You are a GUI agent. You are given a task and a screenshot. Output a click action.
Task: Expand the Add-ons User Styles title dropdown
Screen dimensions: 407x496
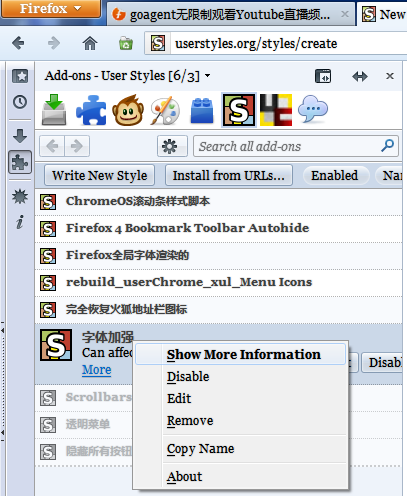[208, 76]
